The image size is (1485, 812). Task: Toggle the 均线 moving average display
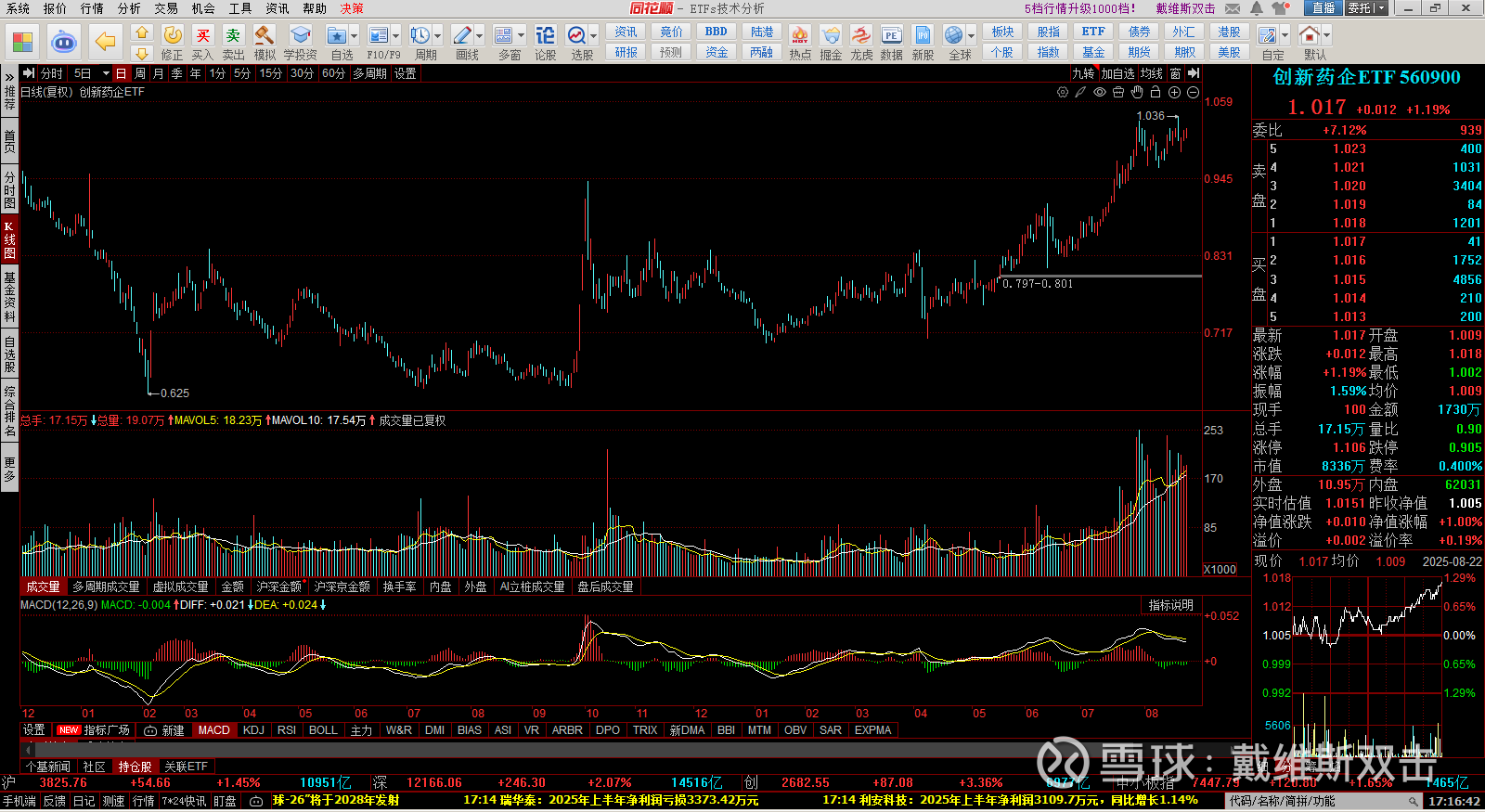(x=1152, y=73)
